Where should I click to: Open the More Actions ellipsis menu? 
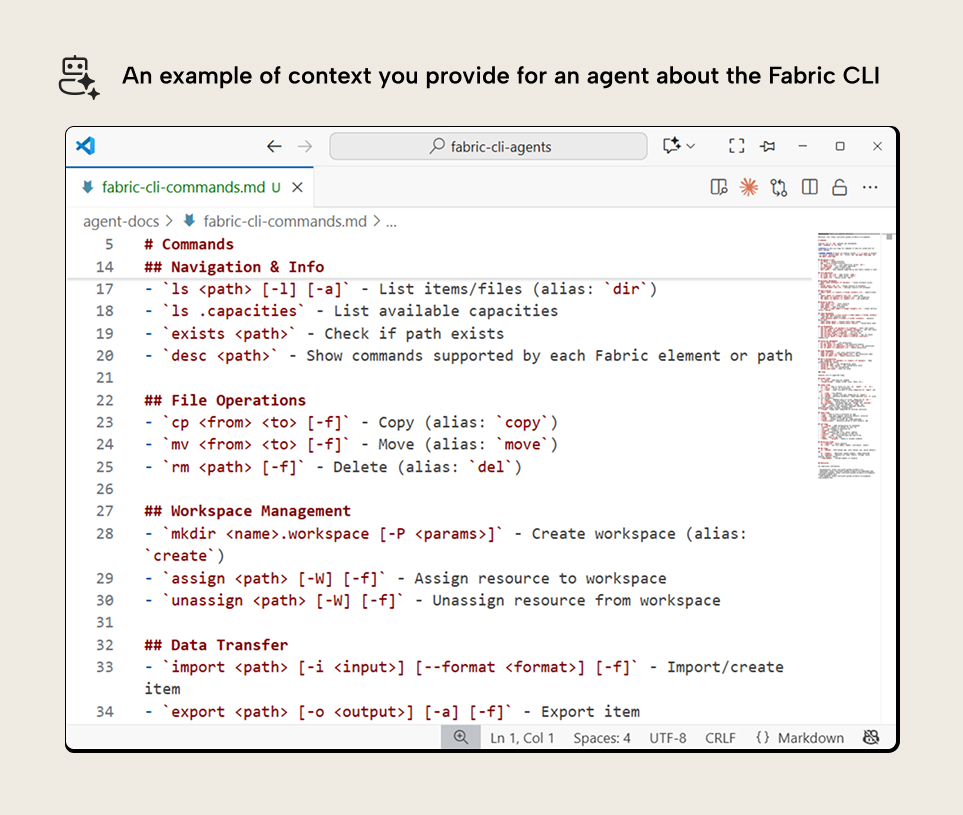click(x=869, y=187)
